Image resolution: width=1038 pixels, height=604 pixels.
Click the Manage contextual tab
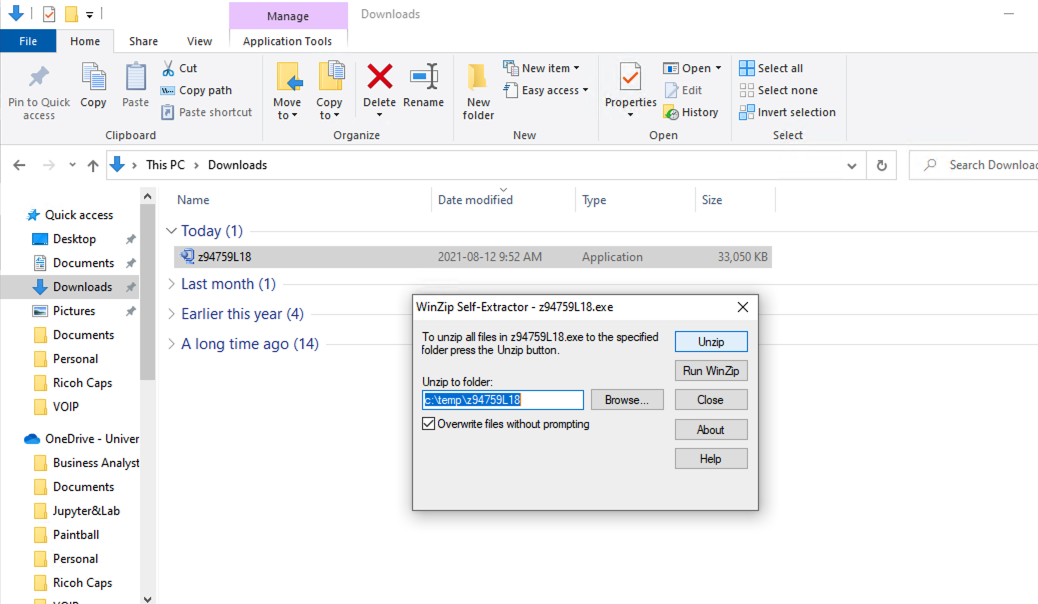tap(288, 16)
